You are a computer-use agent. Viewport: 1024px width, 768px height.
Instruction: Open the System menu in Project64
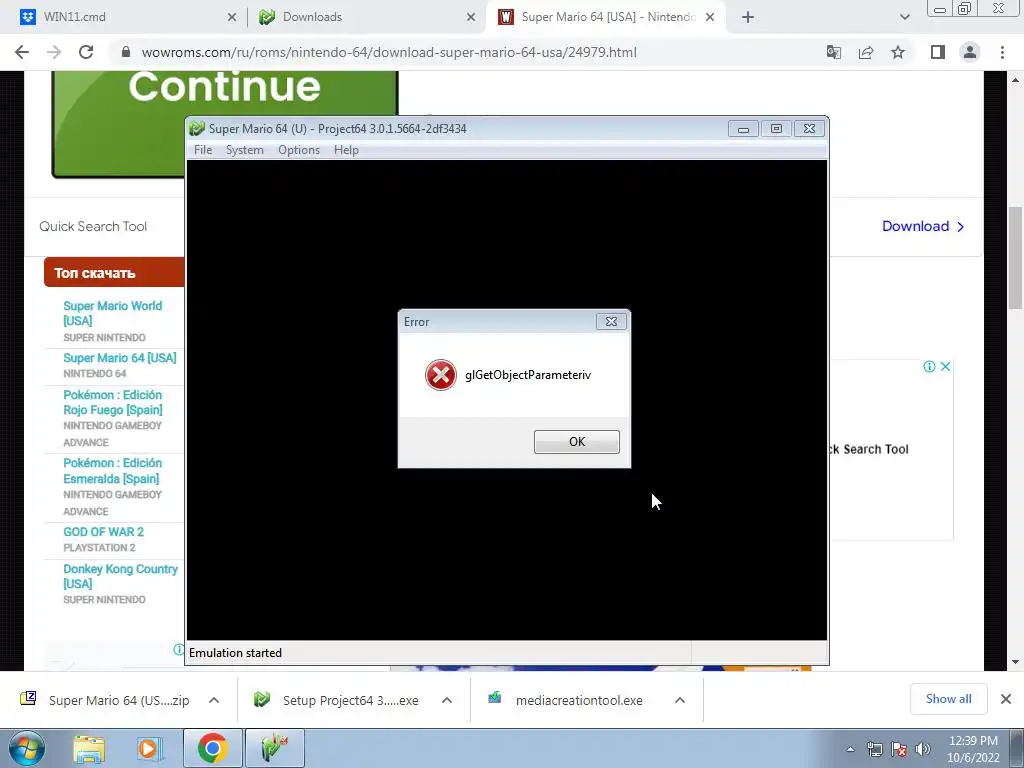[245, 150]
